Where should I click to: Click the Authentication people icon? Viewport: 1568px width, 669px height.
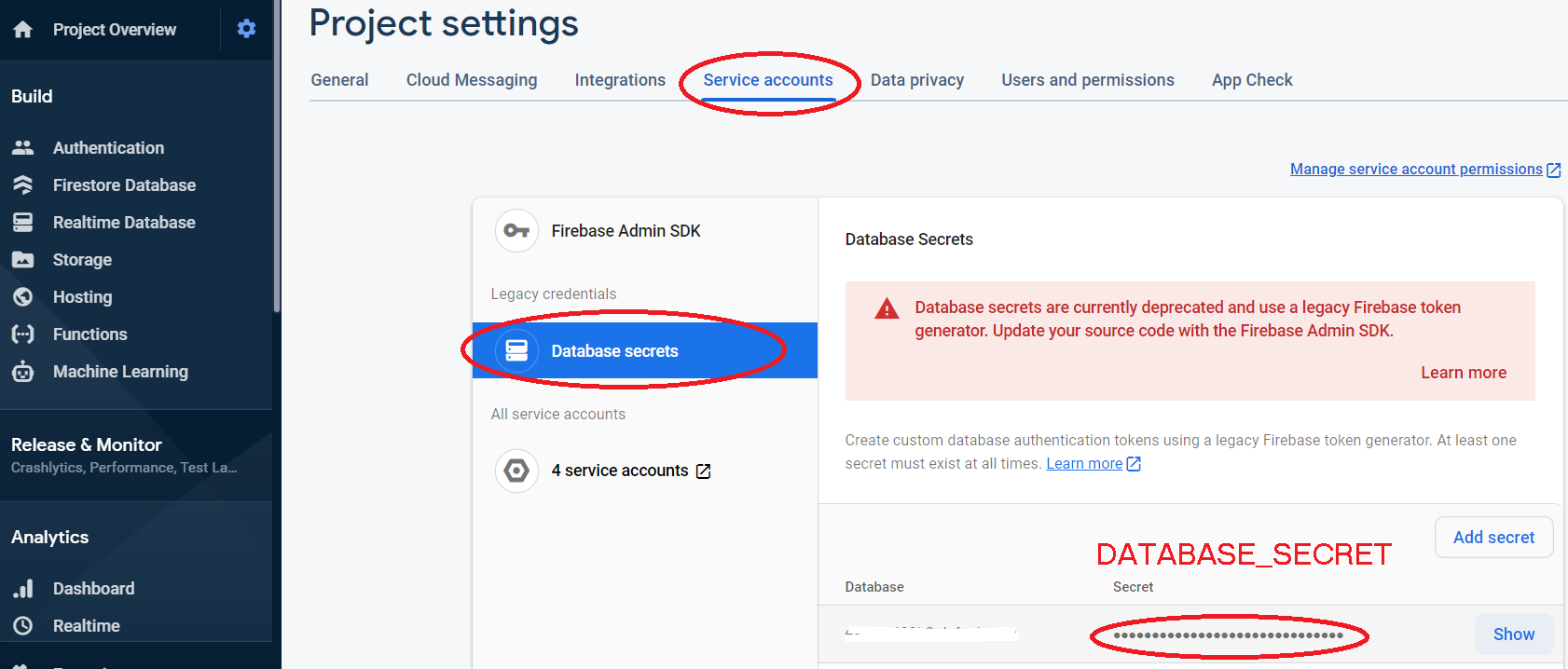coord(23,147)
